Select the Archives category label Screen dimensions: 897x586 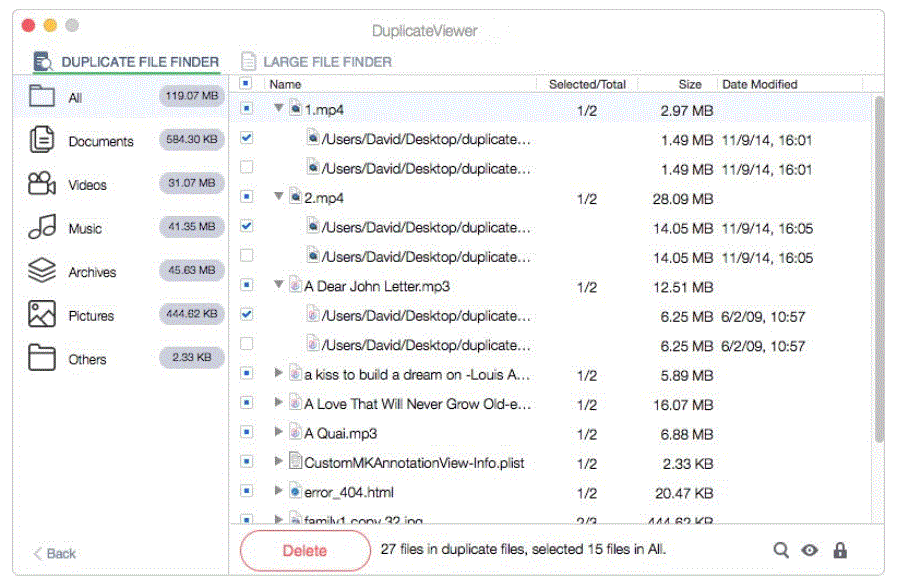pyautogui.click(x=92, y=272)
